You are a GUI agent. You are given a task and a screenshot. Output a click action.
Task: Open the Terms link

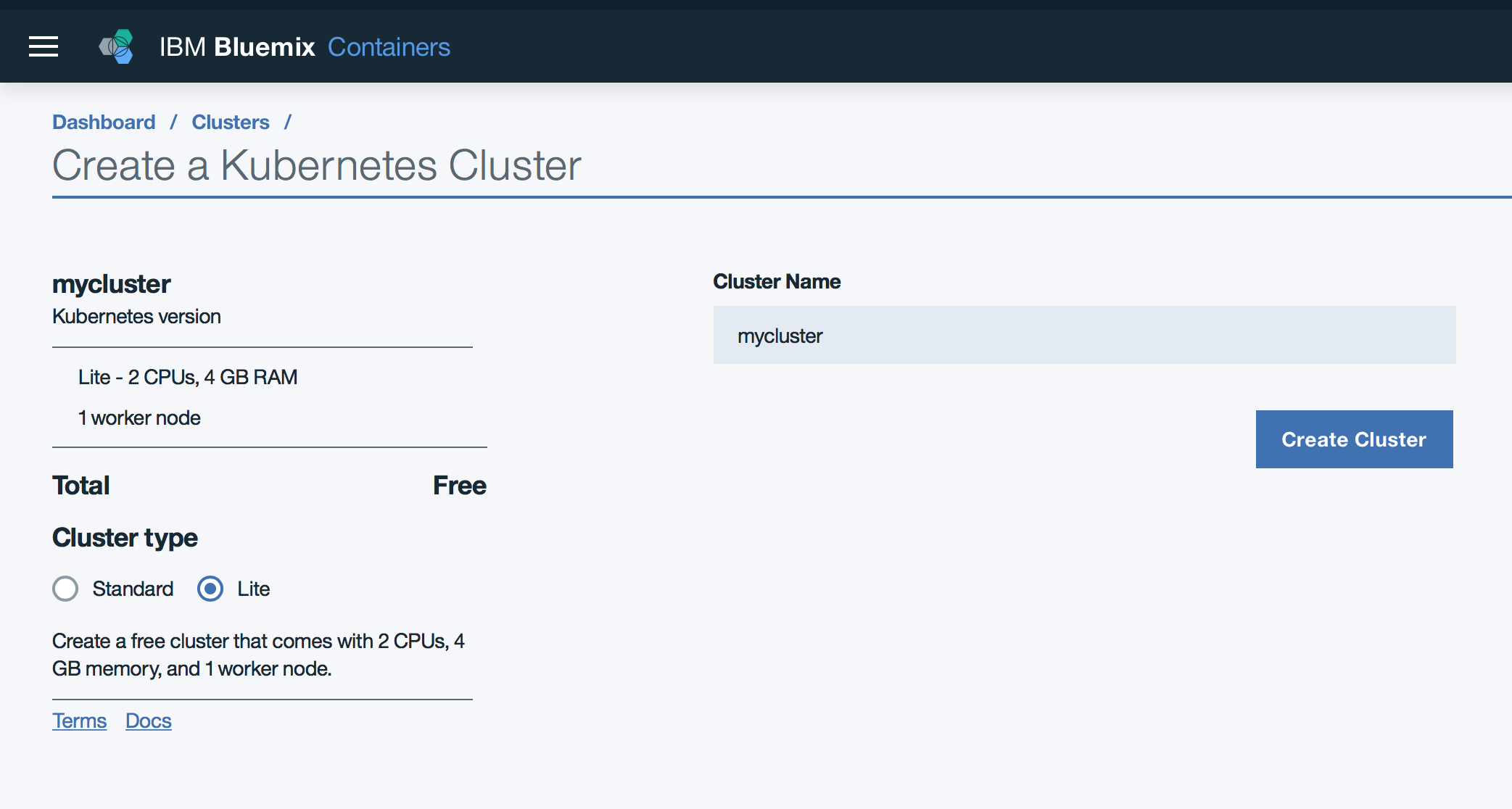coord(79,721)
